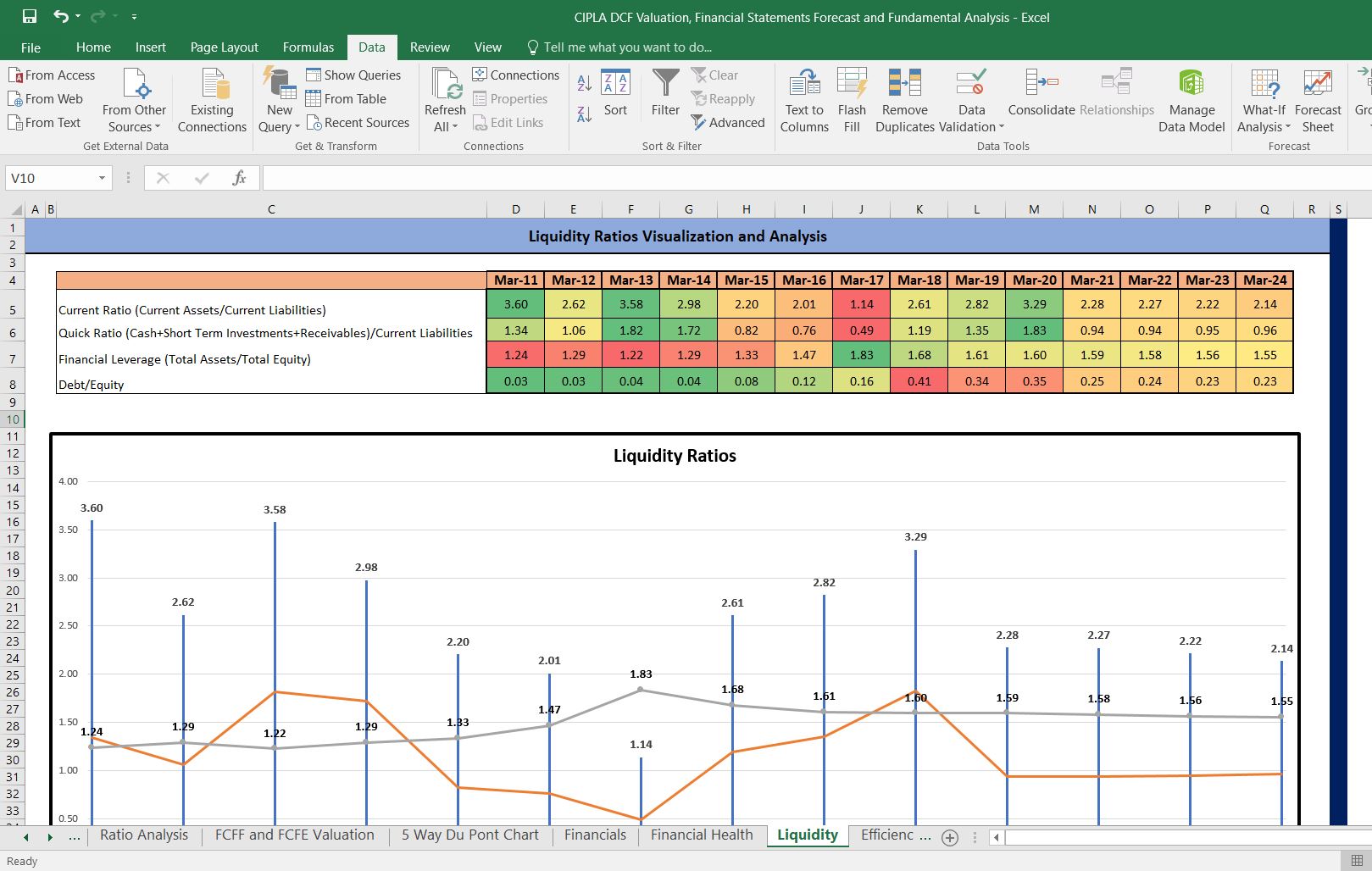
Task: Select Mar-24 column header cell
Action: (x=1264, y=280)
